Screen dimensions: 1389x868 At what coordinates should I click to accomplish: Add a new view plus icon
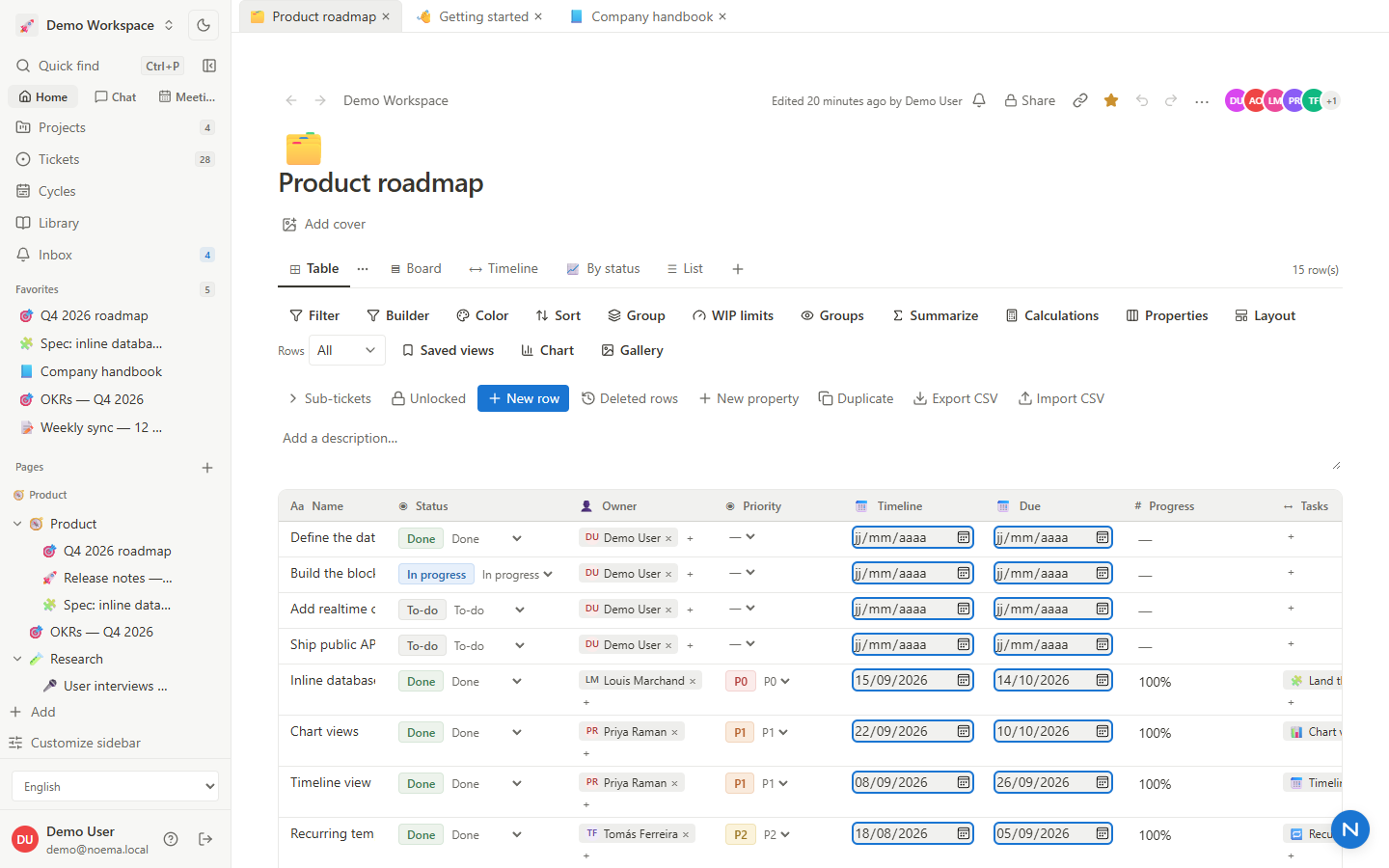[738, 269]
